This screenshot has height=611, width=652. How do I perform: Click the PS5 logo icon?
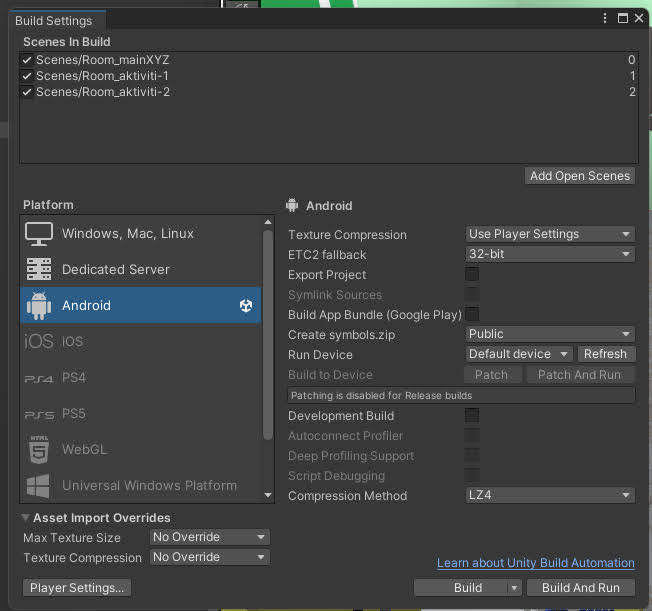click(x=39, y=415)
